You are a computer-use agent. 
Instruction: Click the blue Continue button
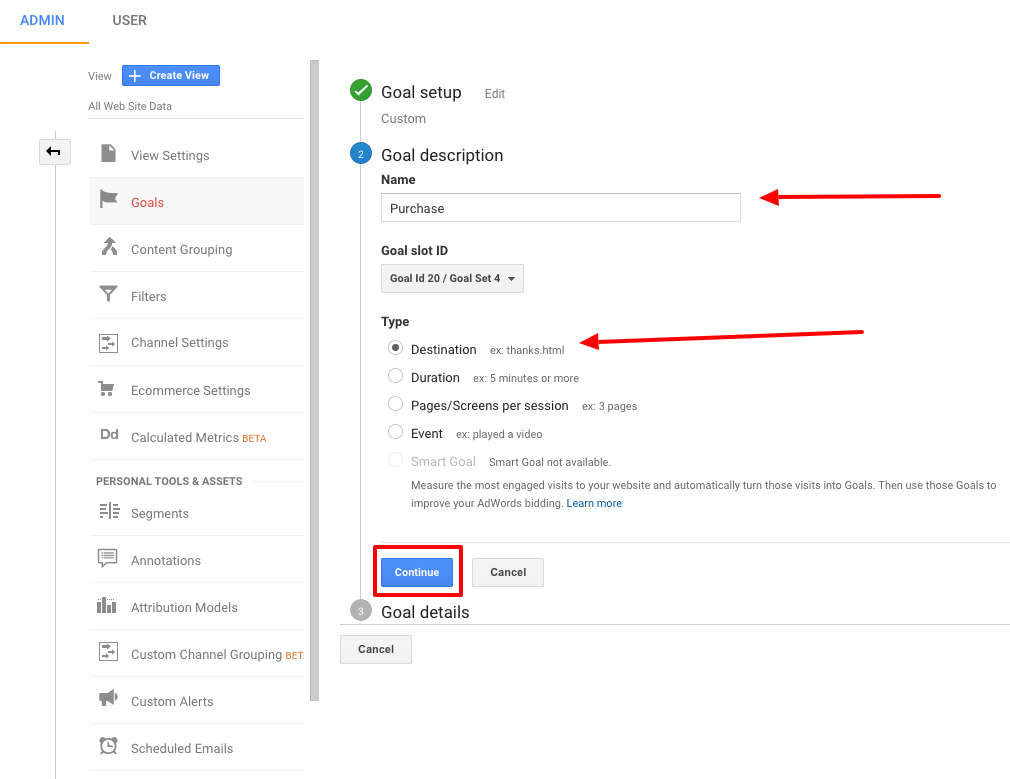417,572
